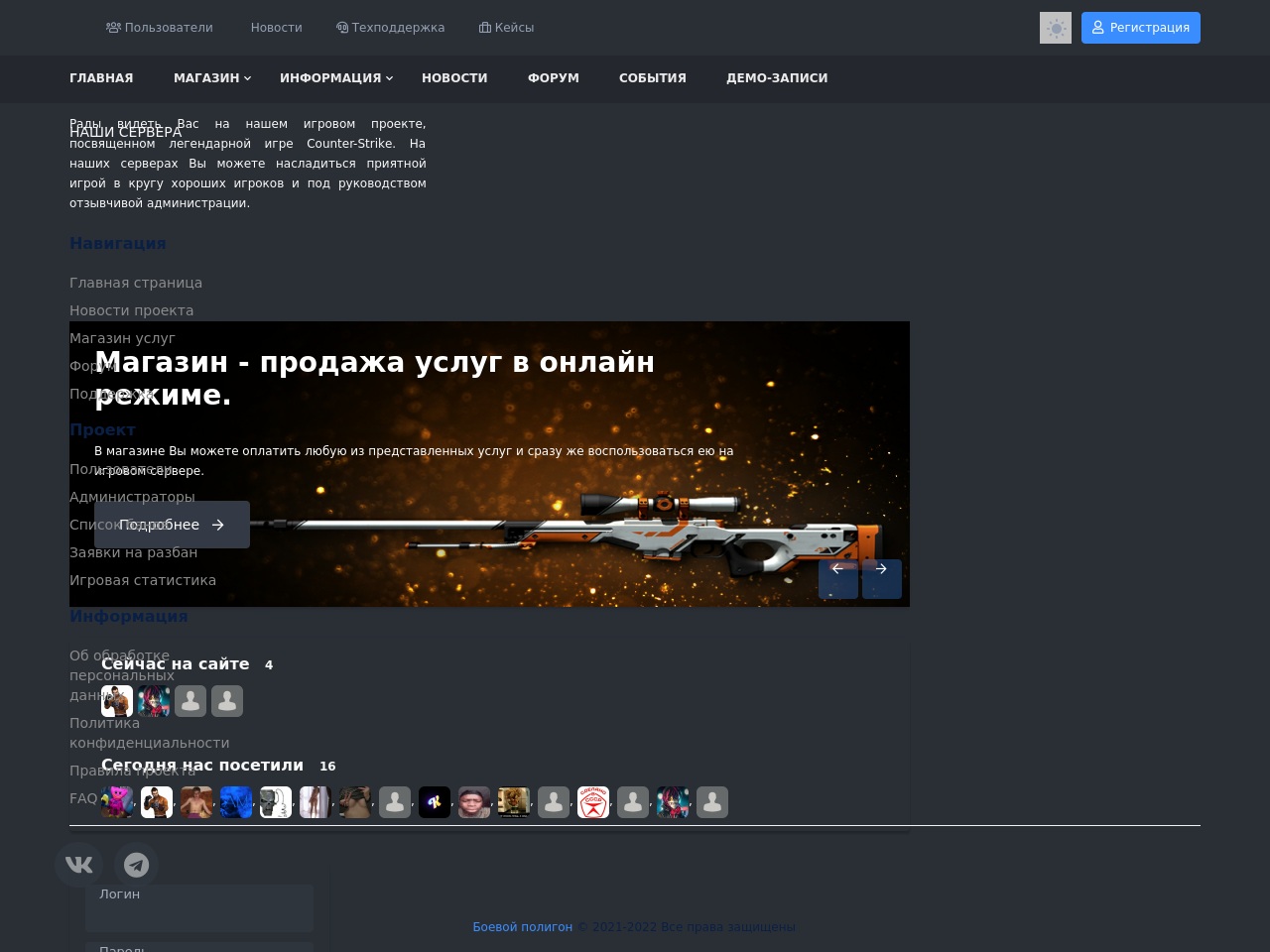The image size is (1270, 952).
Task: Expand the ИНФОРМАЦИЯ dropdown chevron
Action: pyautogui.click(x=390, y=78)
